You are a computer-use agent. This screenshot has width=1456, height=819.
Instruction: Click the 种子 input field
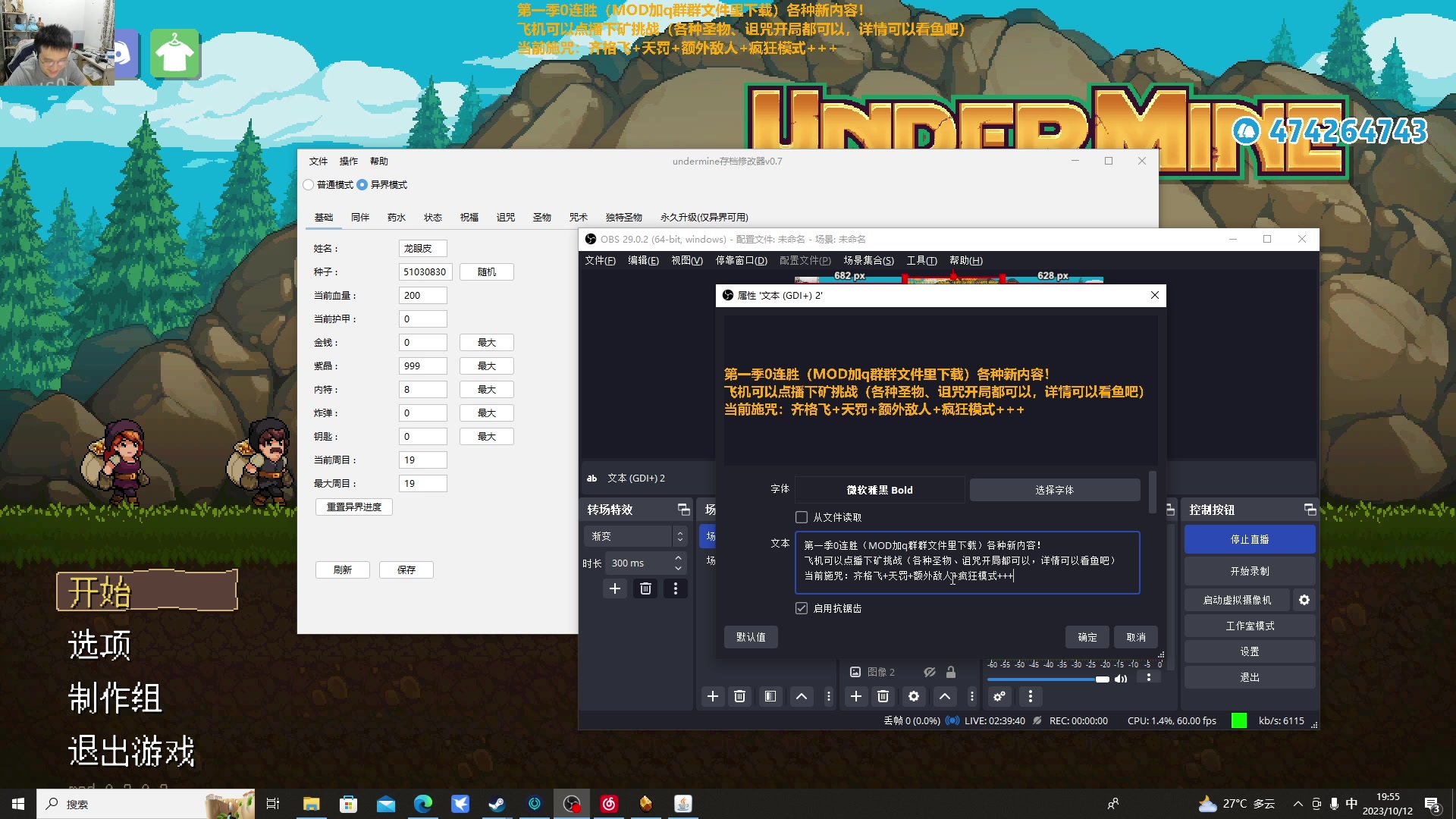pos(426,271)
